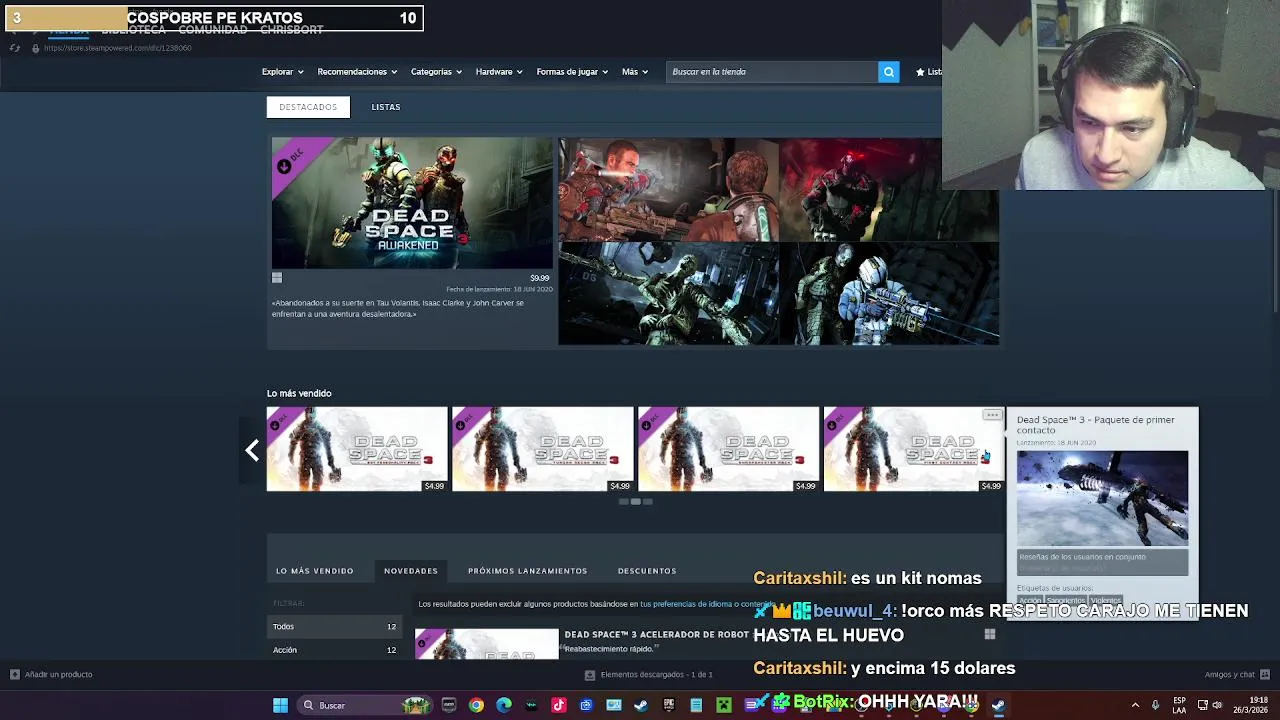Open the downloads icon beside Elementos descargados
This screenshot has width=1280, height=720.
tap(589, 675)
